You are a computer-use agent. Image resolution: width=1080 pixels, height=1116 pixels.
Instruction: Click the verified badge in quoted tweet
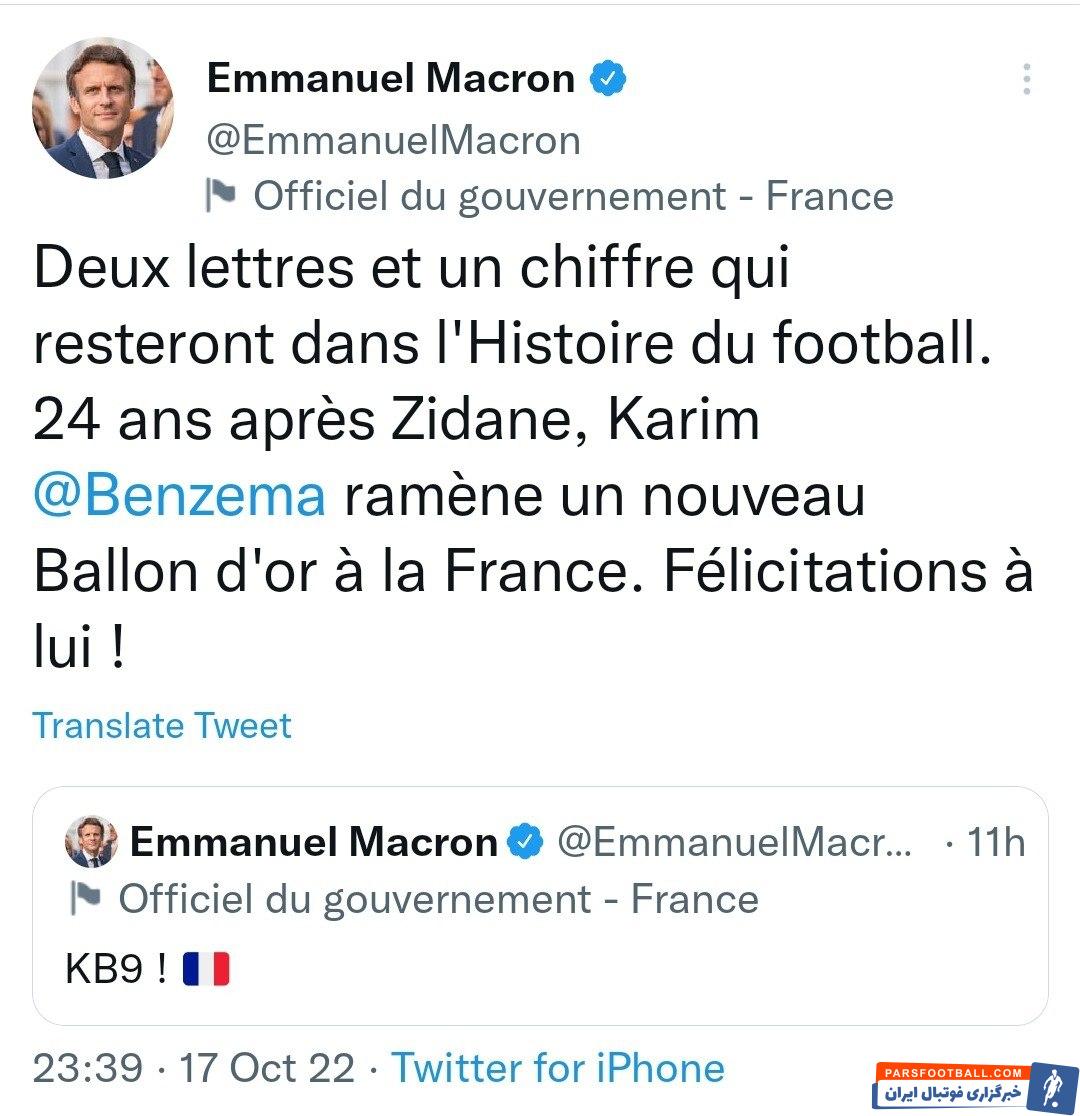pyautogui.click(x=525, y=842)
